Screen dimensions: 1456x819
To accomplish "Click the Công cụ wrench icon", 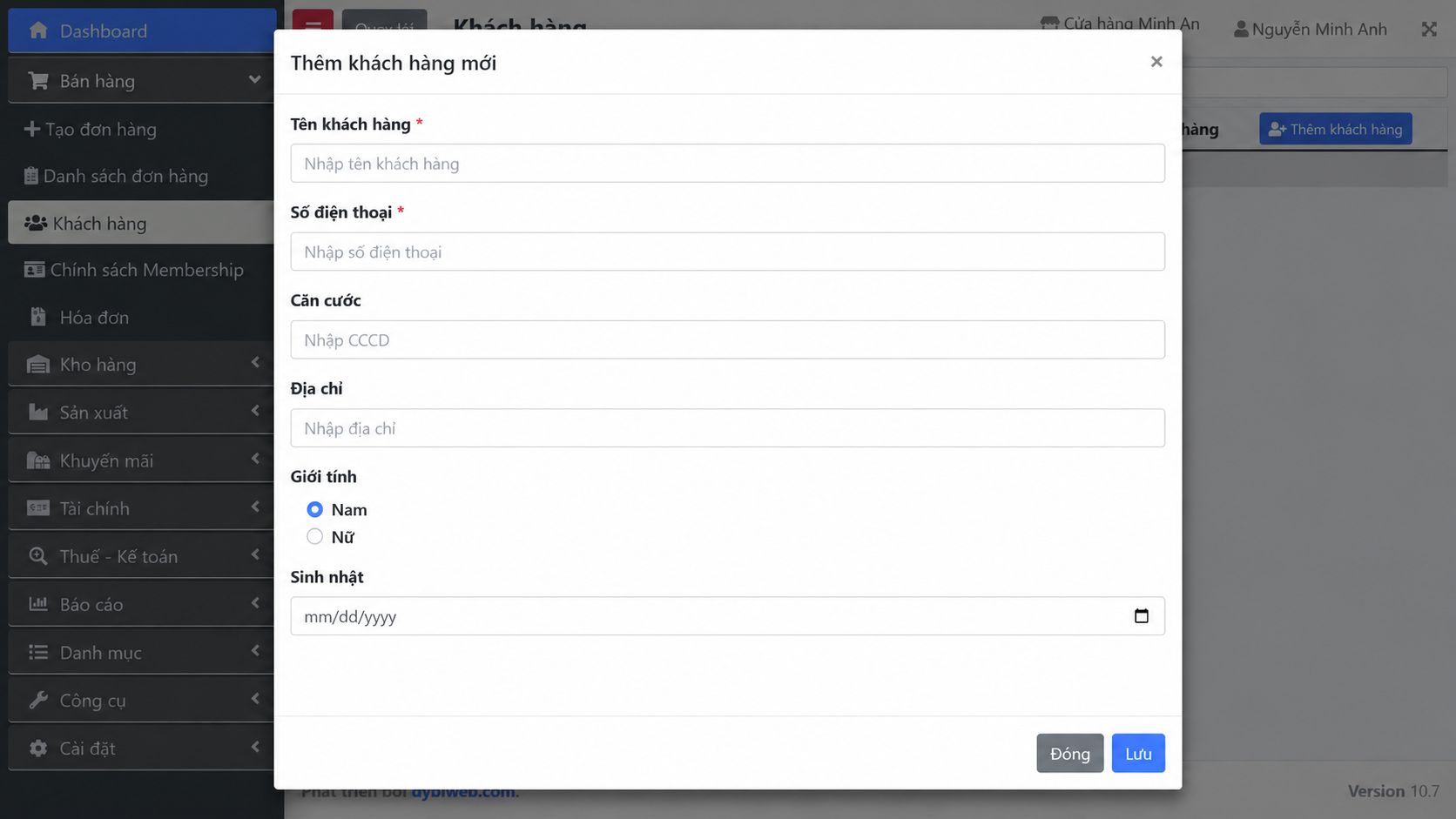I will [x=38, y=700].
